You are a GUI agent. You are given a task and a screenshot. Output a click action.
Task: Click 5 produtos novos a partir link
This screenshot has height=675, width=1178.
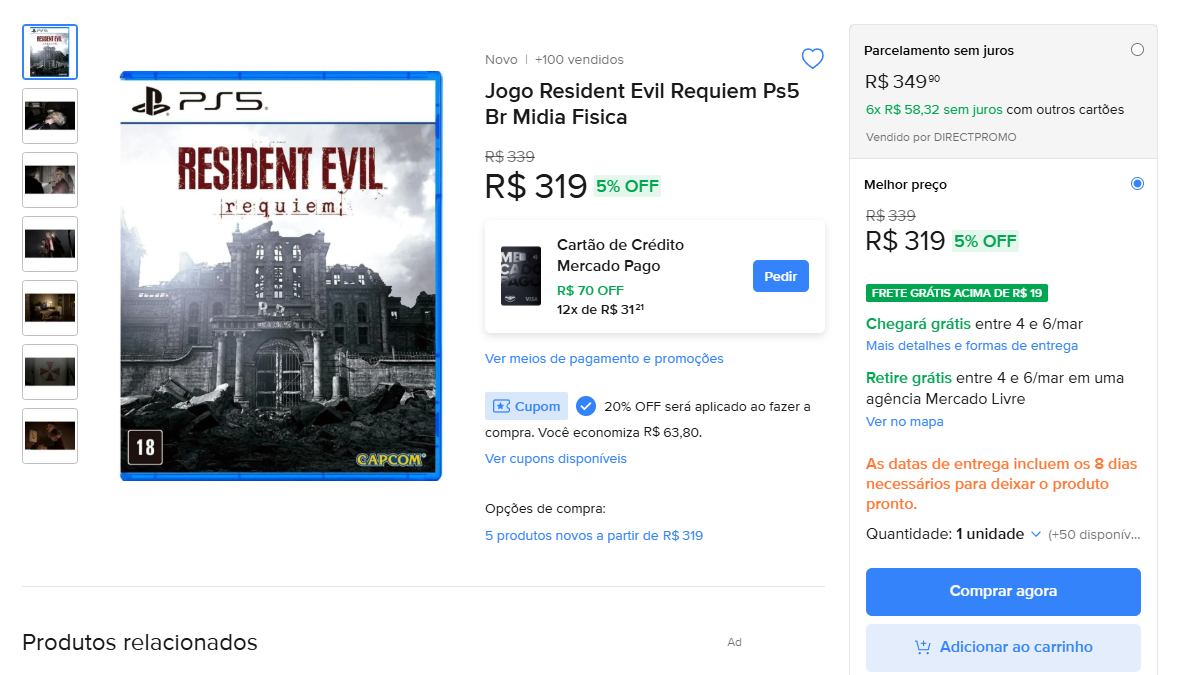point(594,535)
